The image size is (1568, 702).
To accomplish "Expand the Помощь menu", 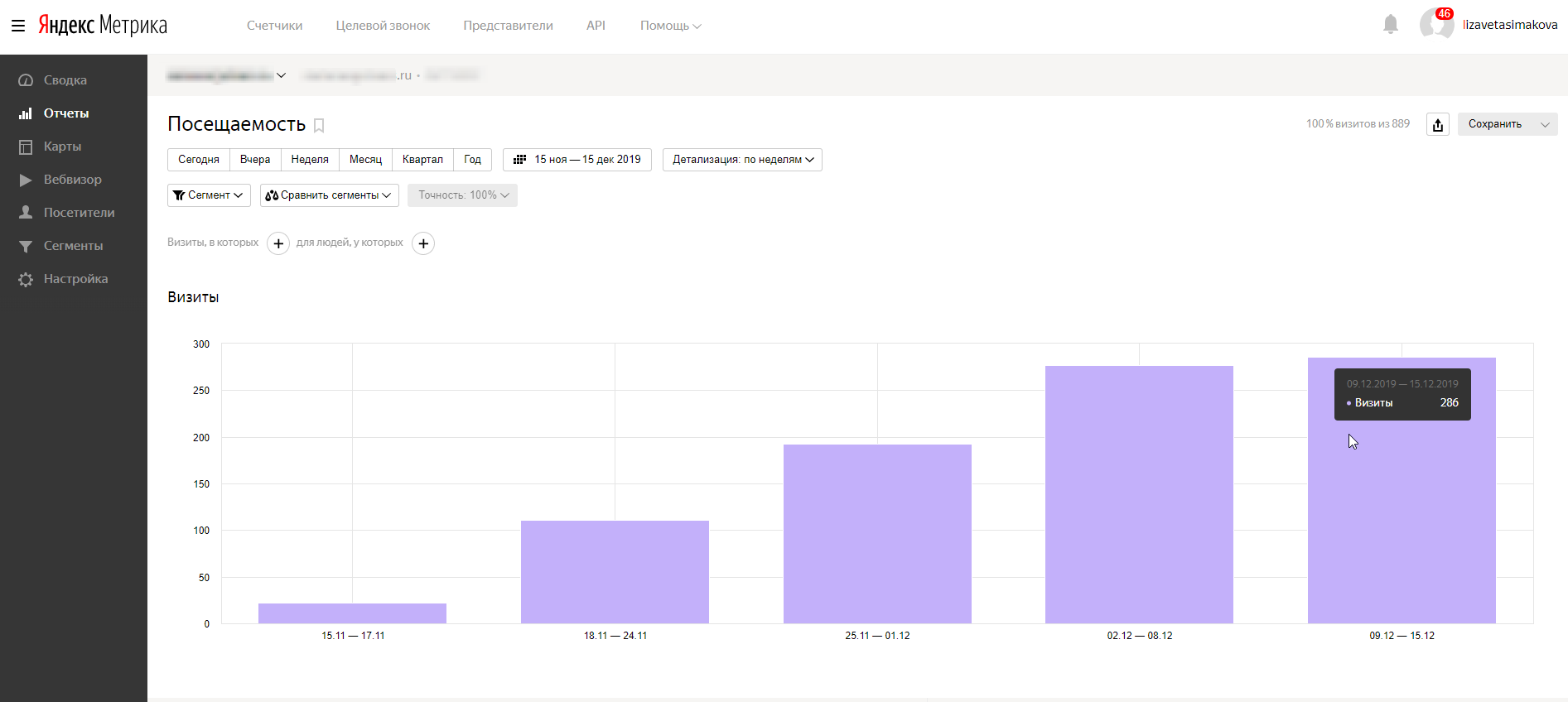I will (x=671, y=26).
